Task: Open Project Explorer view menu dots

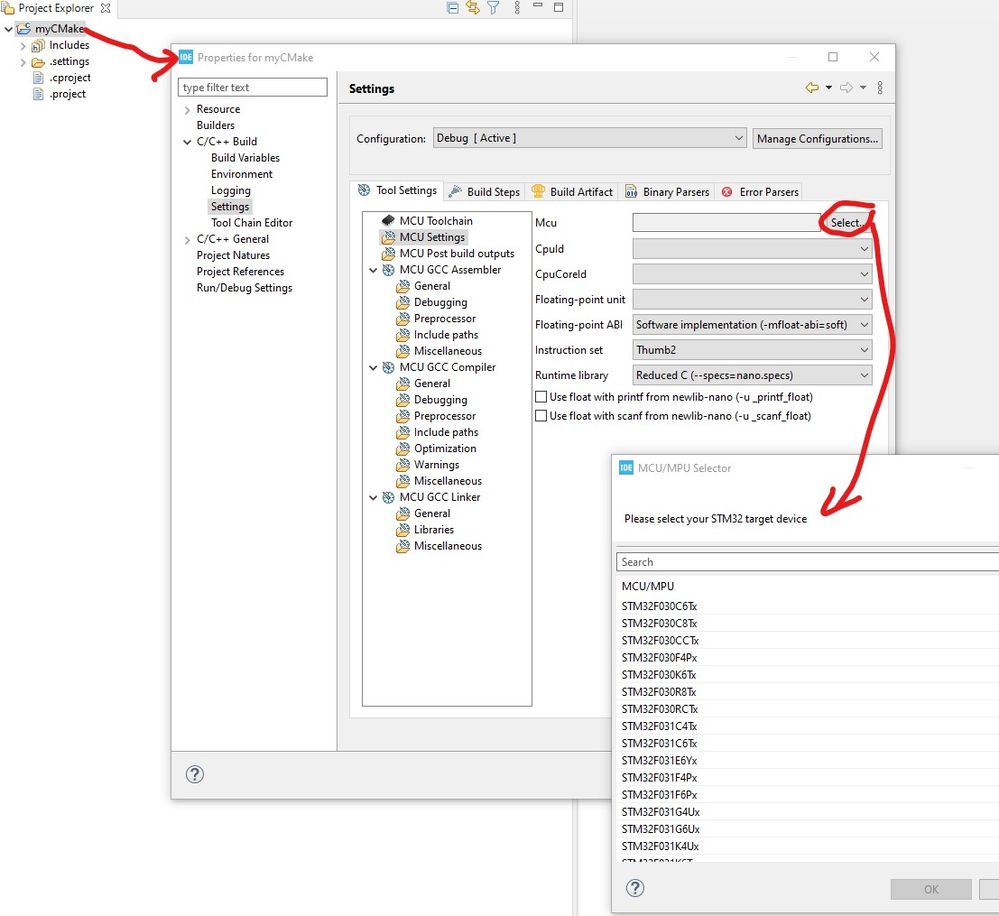Action: click(x=517, y=8)
